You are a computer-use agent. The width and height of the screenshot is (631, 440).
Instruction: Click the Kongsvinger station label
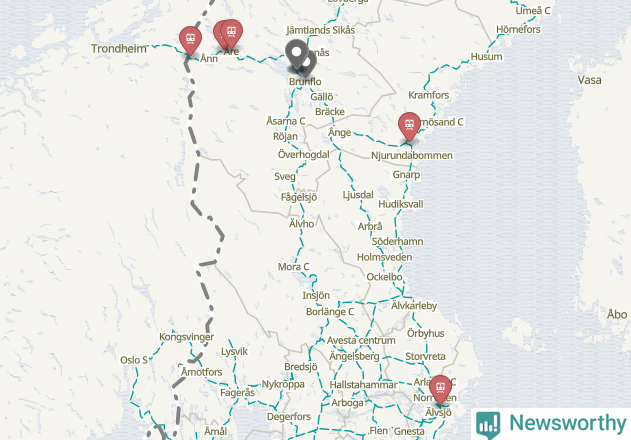pos(186,337)
